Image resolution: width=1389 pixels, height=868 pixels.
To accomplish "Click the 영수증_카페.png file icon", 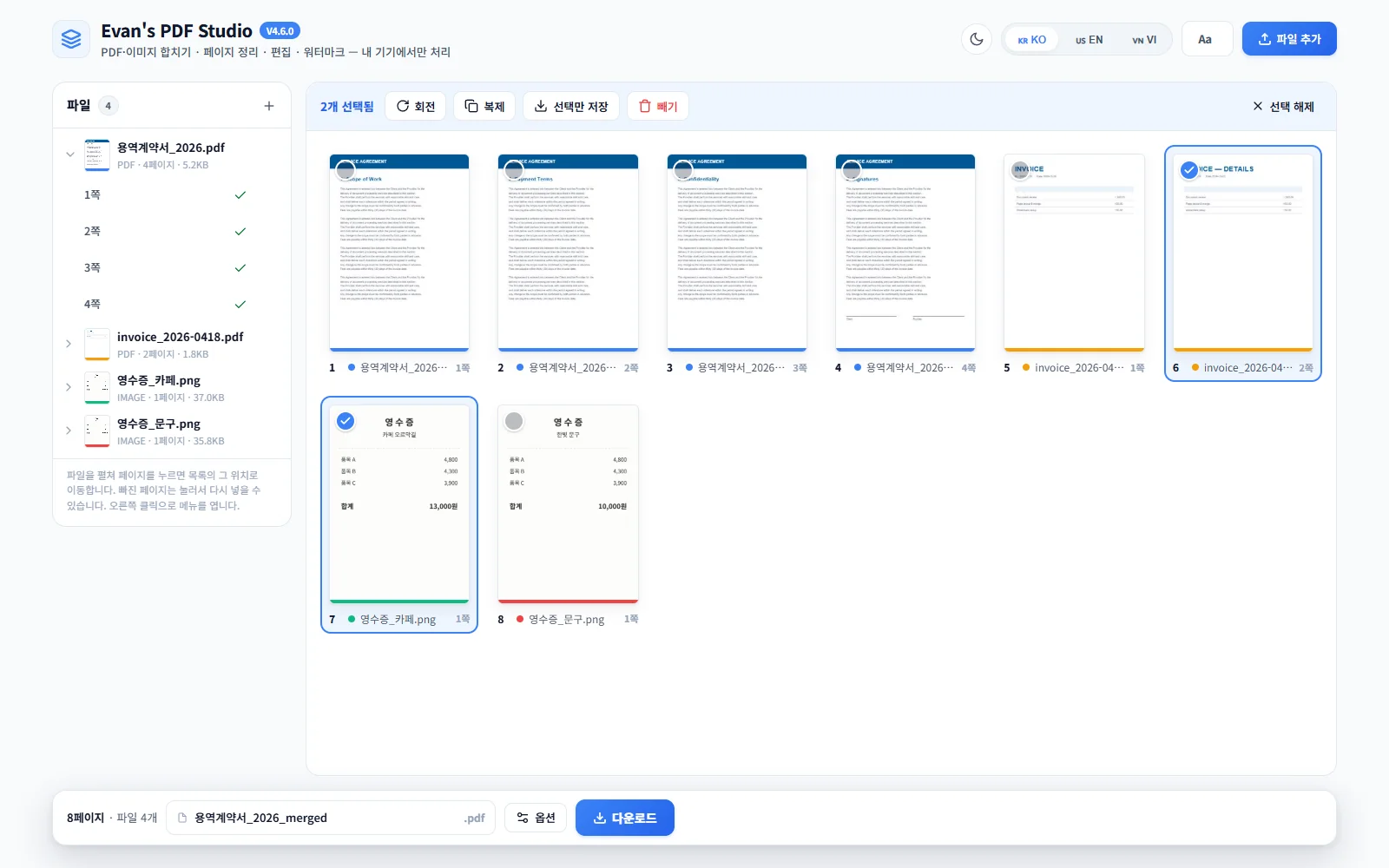I will point(97,388).
